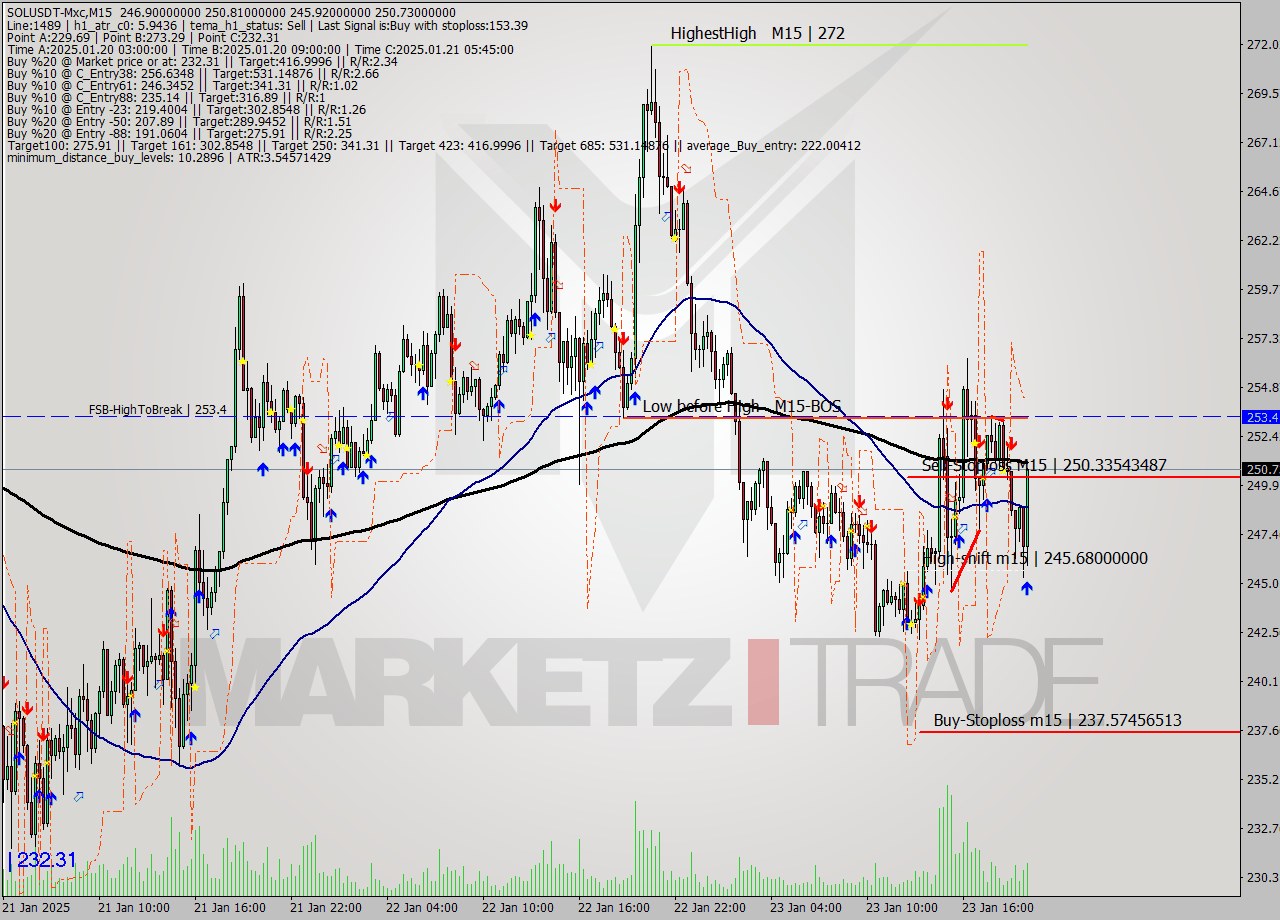1280x920 pixels.
Task: Click the blue buy arrow below the latest candle
Action: (x=1026, y=588)
